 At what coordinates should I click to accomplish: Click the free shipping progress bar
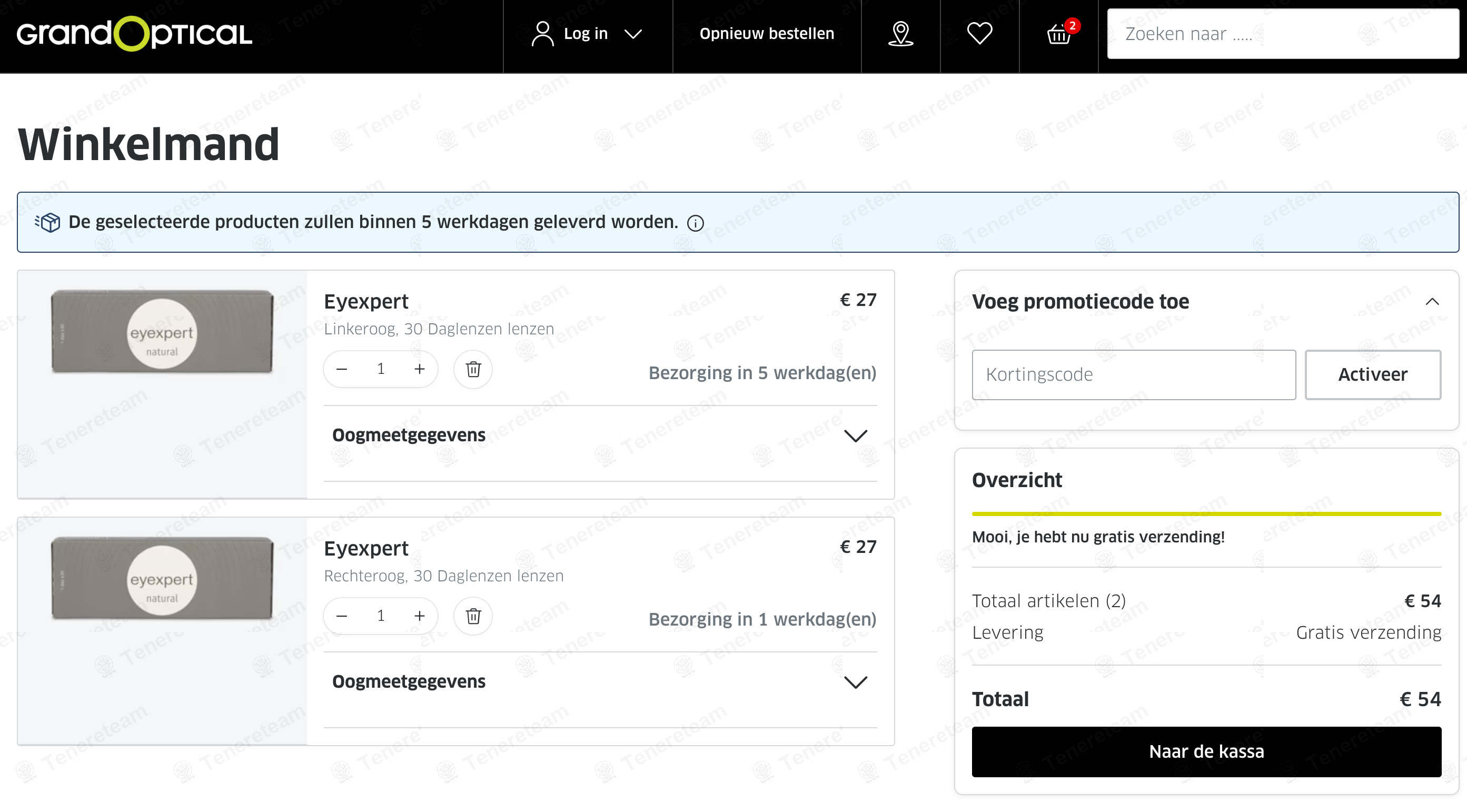1206,513
